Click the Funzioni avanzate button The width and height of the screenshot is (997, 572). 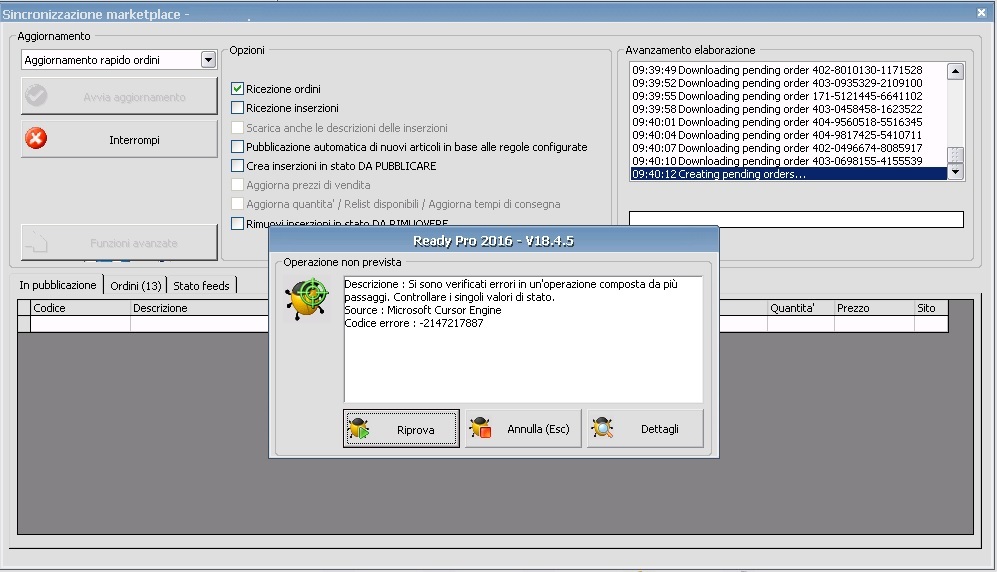click(x=119, y=242)
